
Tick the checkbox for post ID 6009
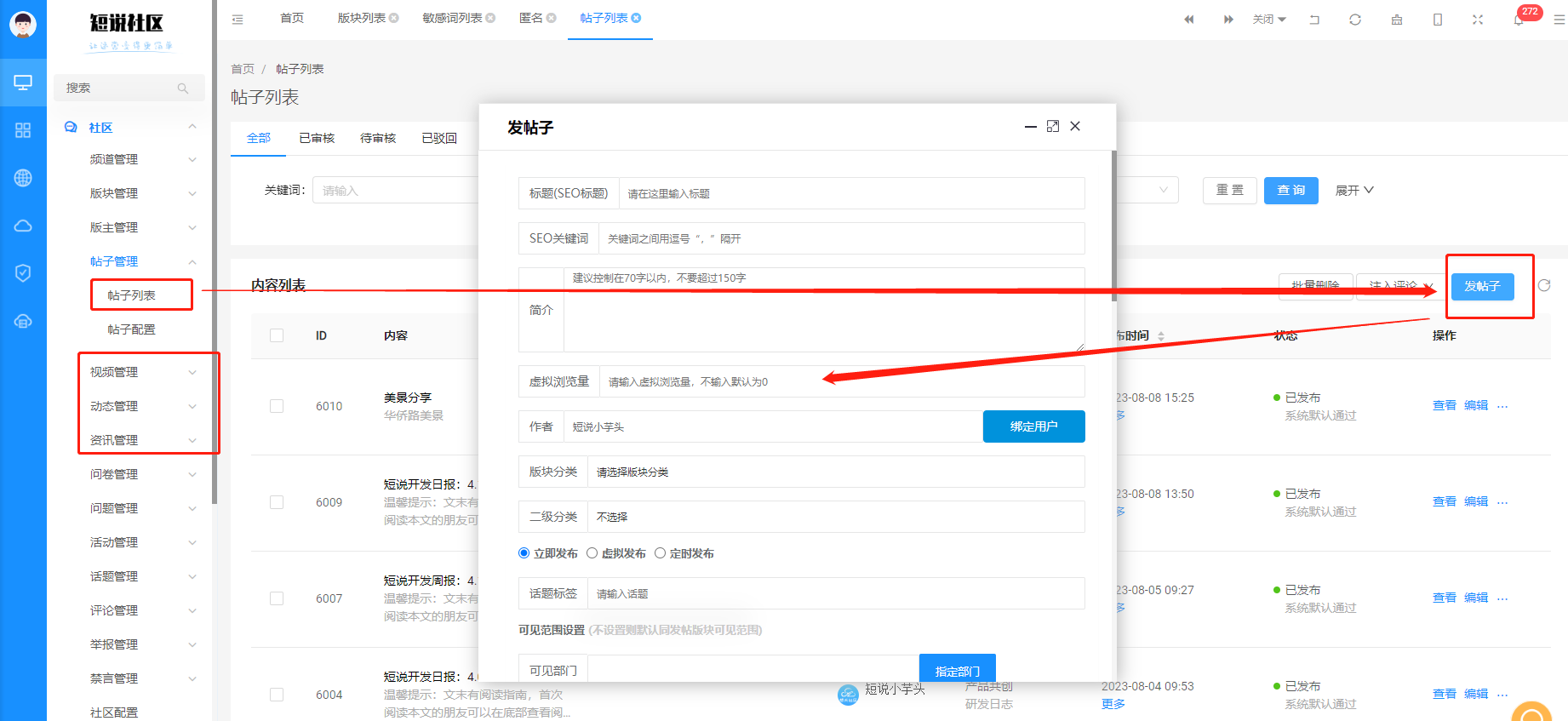coord(277,502)
